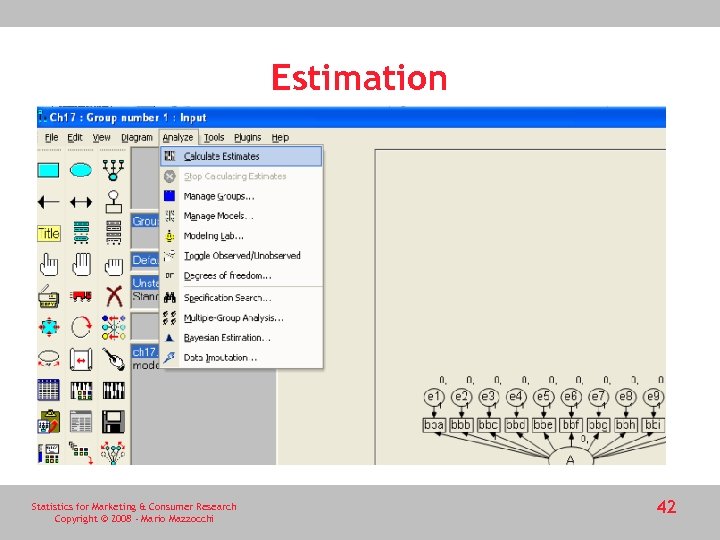Open the Plugins menu
The image size is (720, 540).
(248, 137)
